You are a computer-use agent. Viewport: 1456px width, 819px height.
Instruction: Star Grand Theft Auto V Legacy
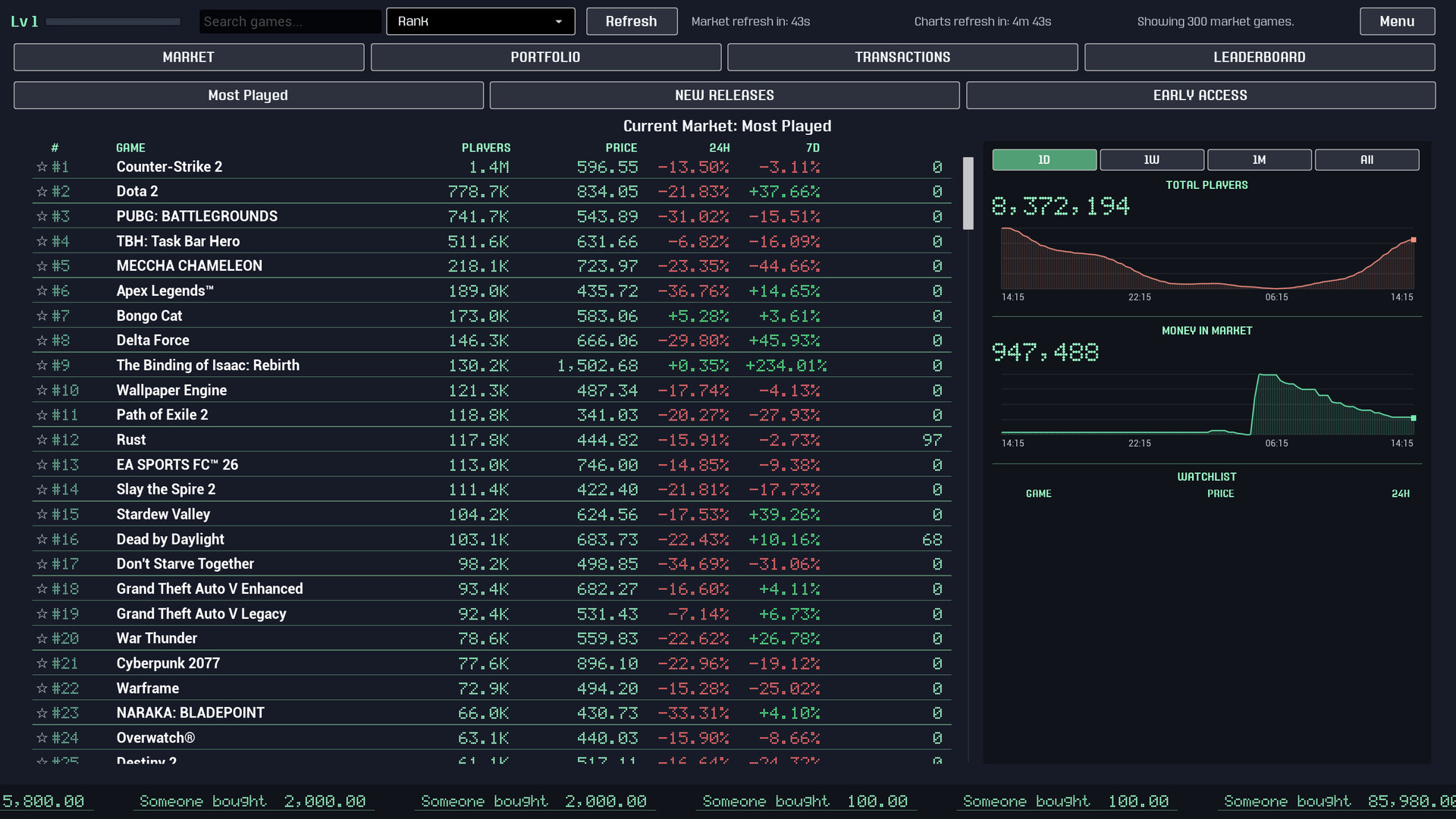point(42,613)
